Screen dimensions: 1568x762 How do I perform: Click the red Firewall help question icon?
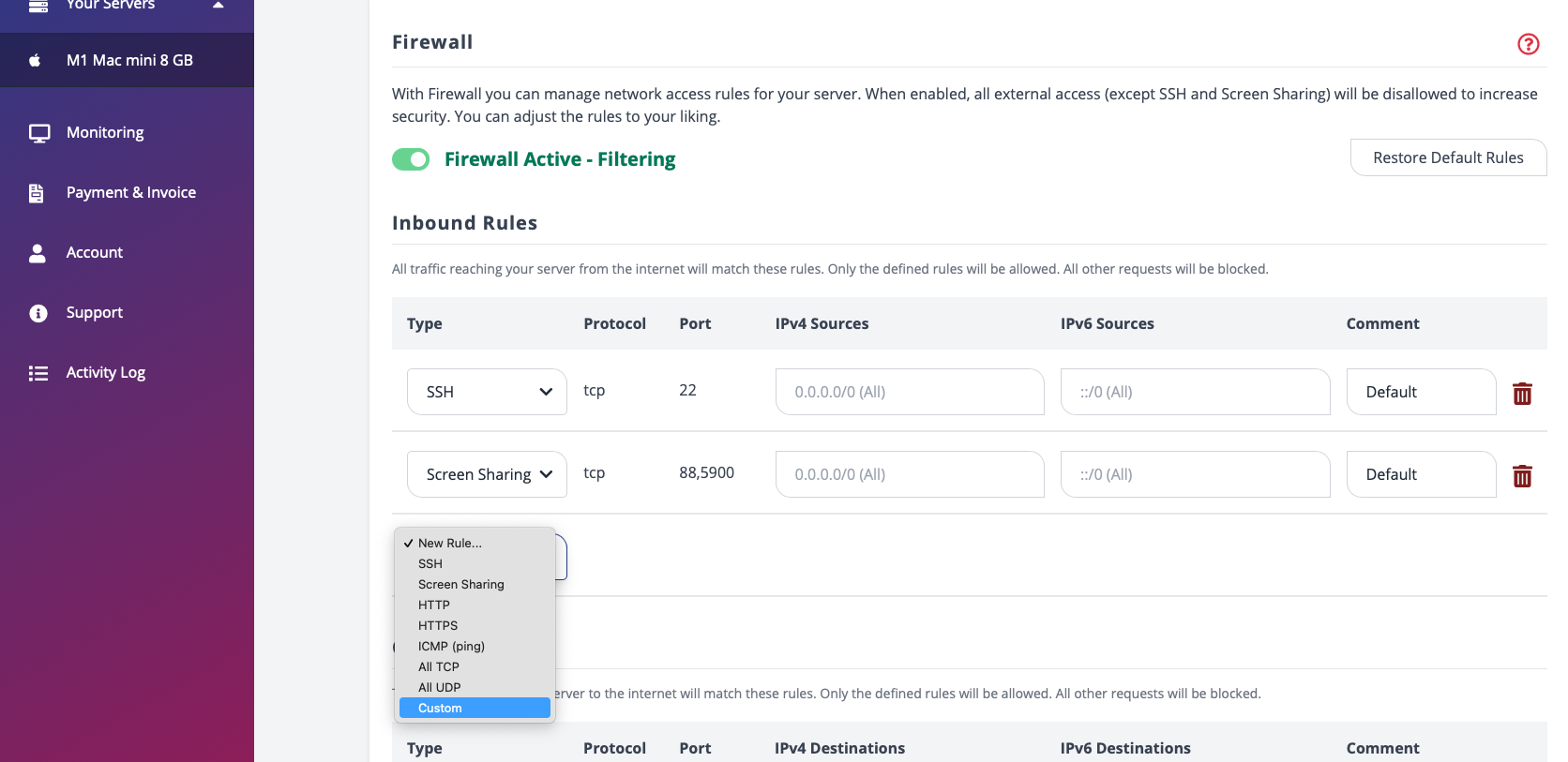1528,44
